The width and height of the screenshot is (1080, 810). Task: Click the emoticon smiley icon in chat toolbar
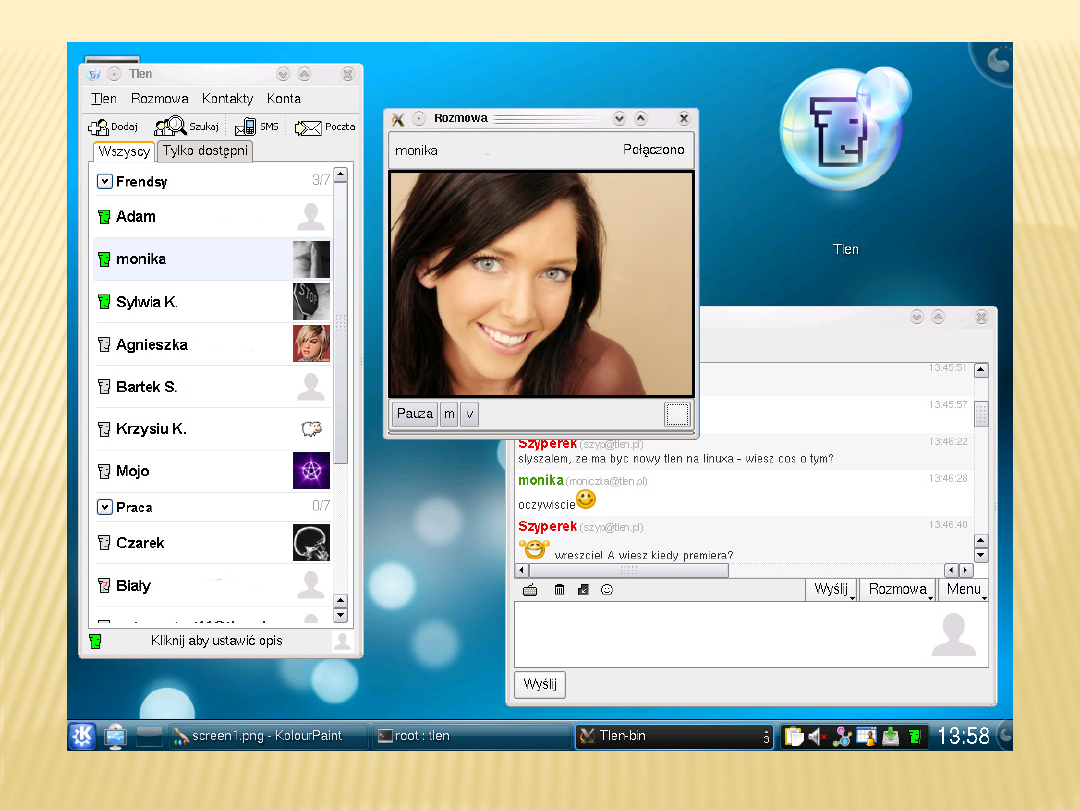coord(607,590)
